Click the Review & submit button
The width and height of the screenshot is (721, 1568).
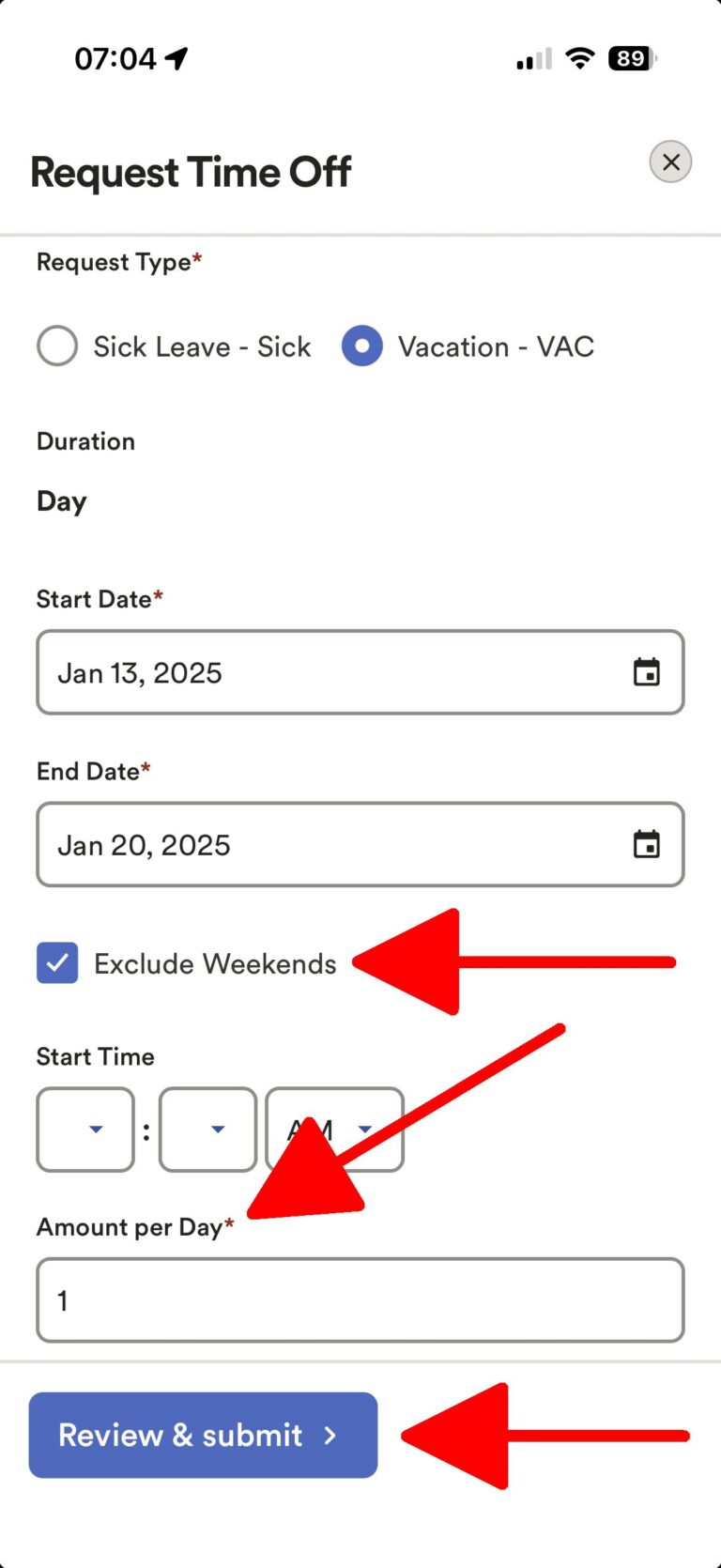click(203, 1435)
